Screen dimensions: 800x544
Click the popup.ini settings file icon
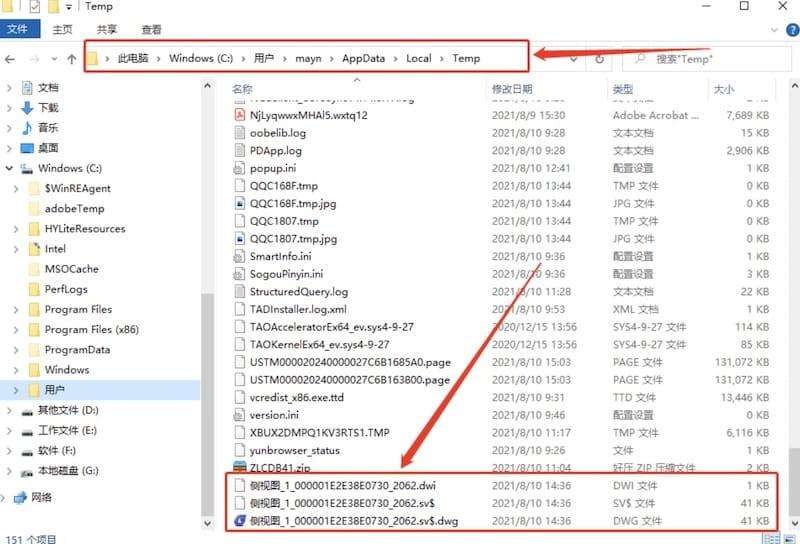(x=239, y=168)
